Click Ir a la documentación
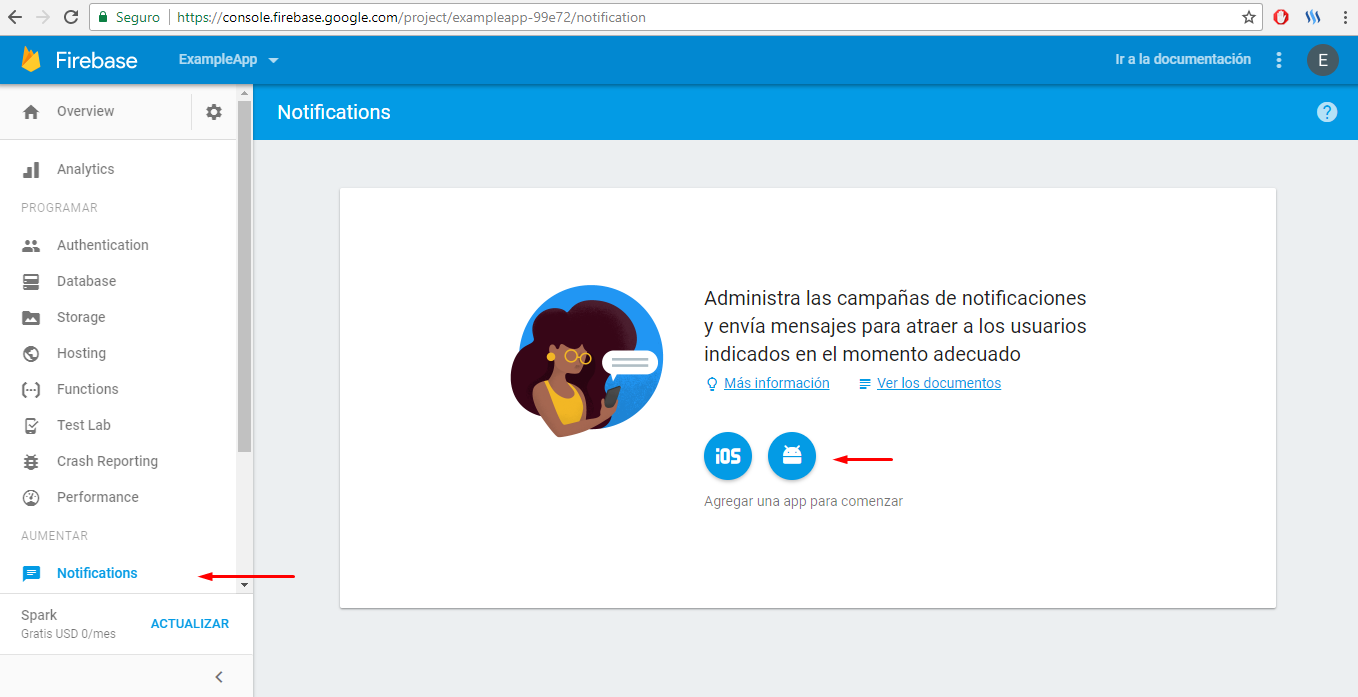The width and height of the screenshot is (1358, 697). 1183,60
